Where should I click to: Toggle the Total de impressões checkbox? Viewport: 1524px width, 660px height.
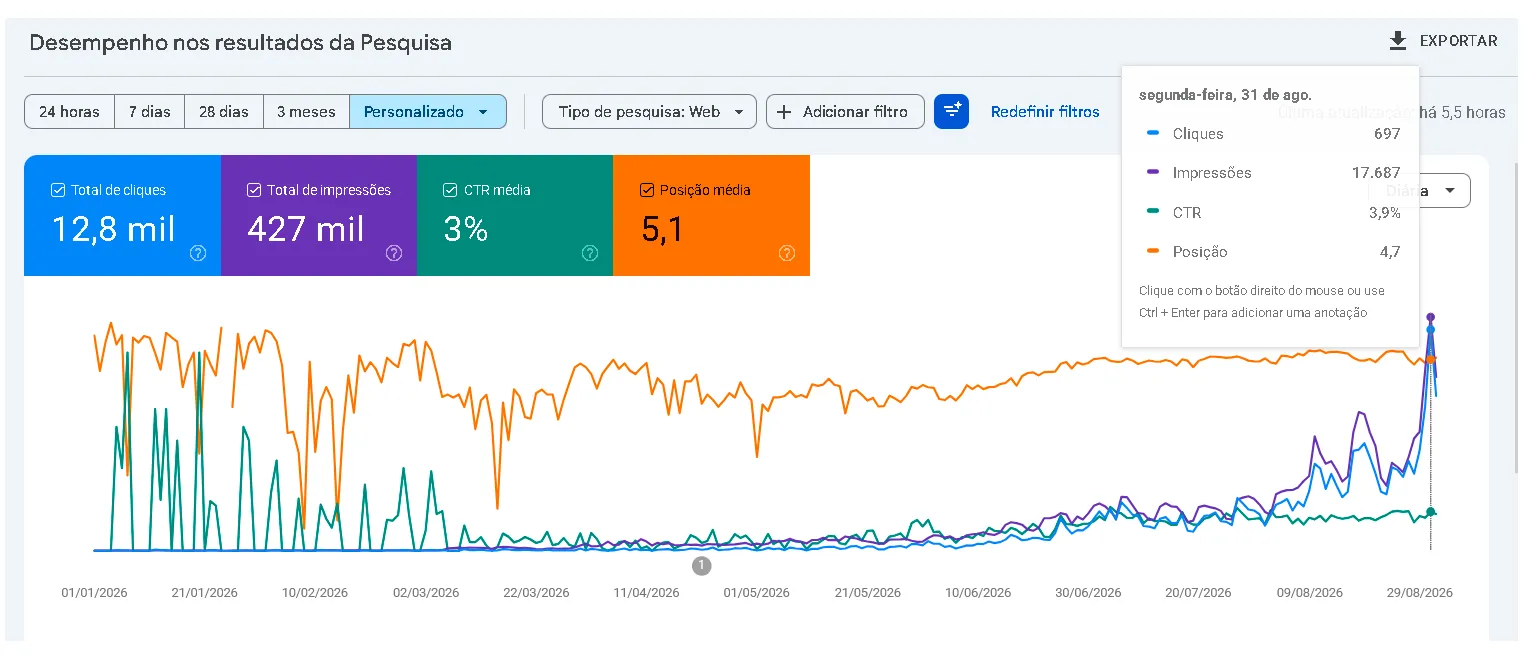pos(254,190)
